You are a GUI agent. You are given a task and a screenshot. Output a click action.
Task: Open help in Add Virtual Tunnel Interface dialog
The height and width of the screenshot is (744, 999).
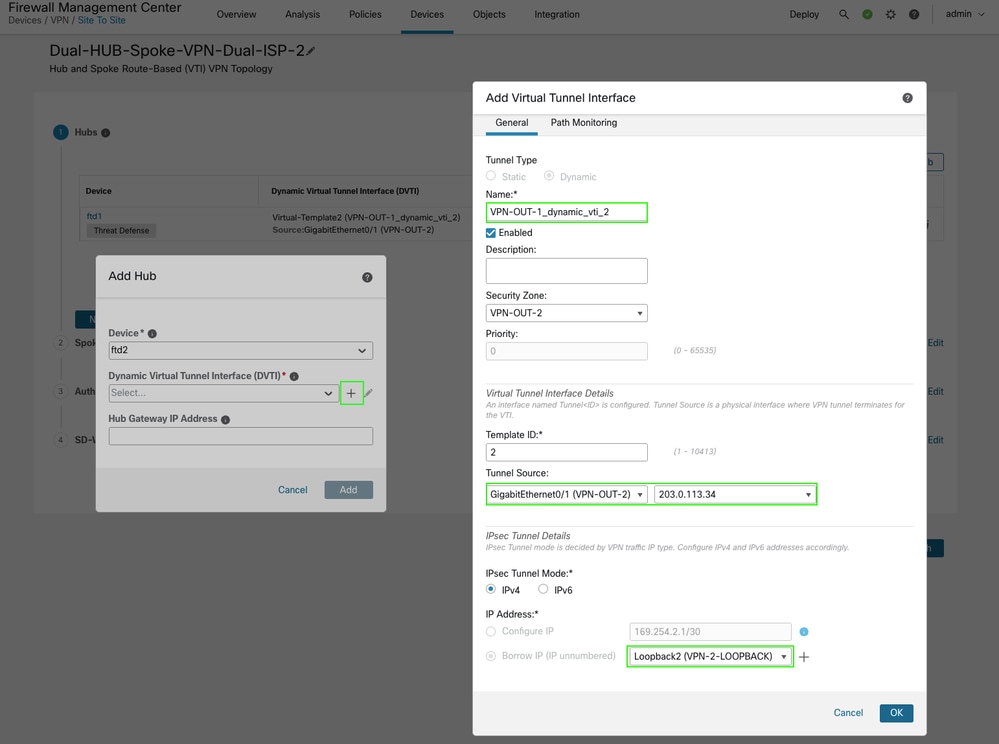[x=907, y=98]
